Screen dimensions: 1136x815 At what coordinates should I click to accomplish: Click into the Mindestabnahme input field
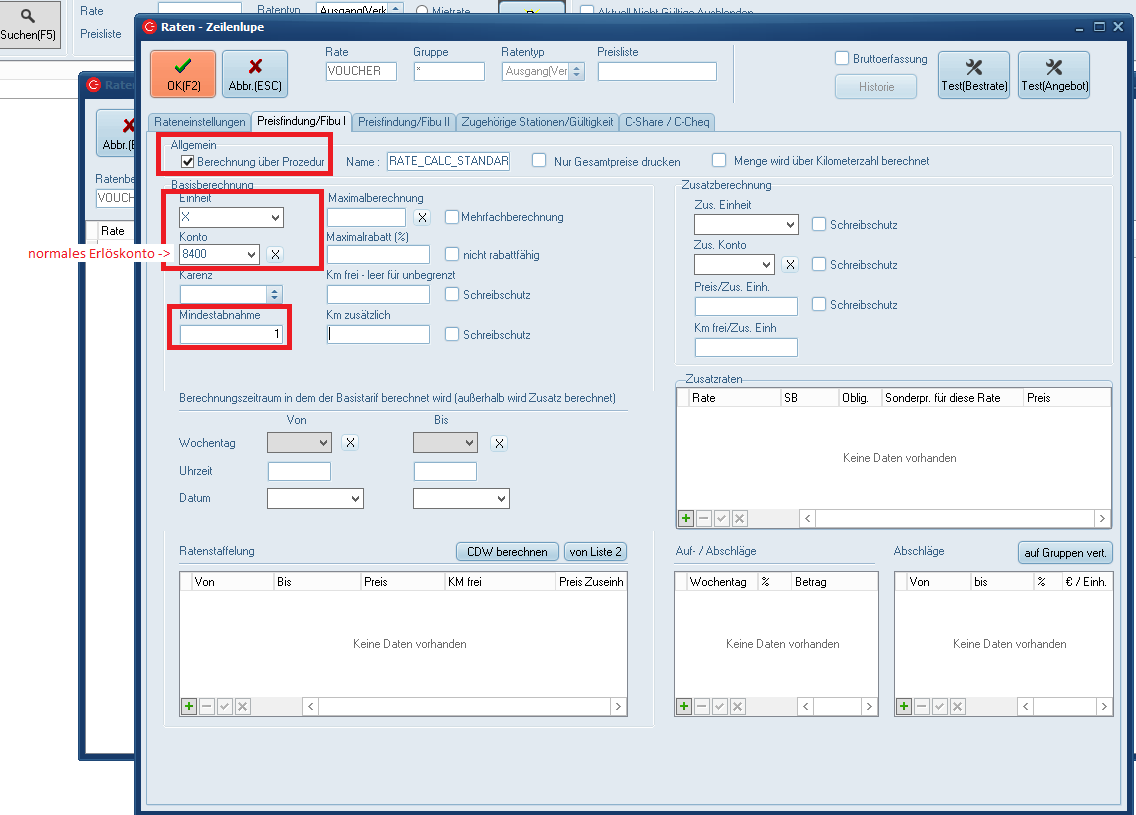click(x=232, y=334)
